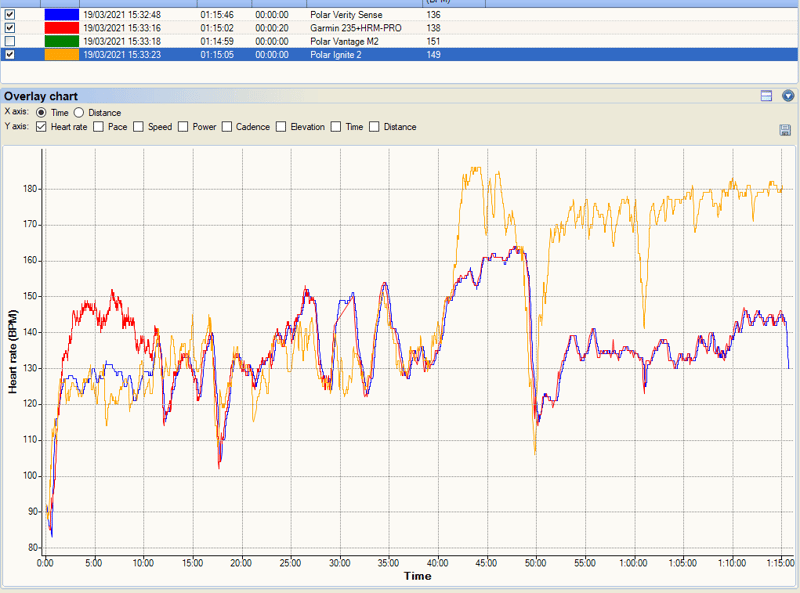The image size is (800, 593).
Task: Click the blue color swatch for Polar Verity Sense
Action: (62, 15)
